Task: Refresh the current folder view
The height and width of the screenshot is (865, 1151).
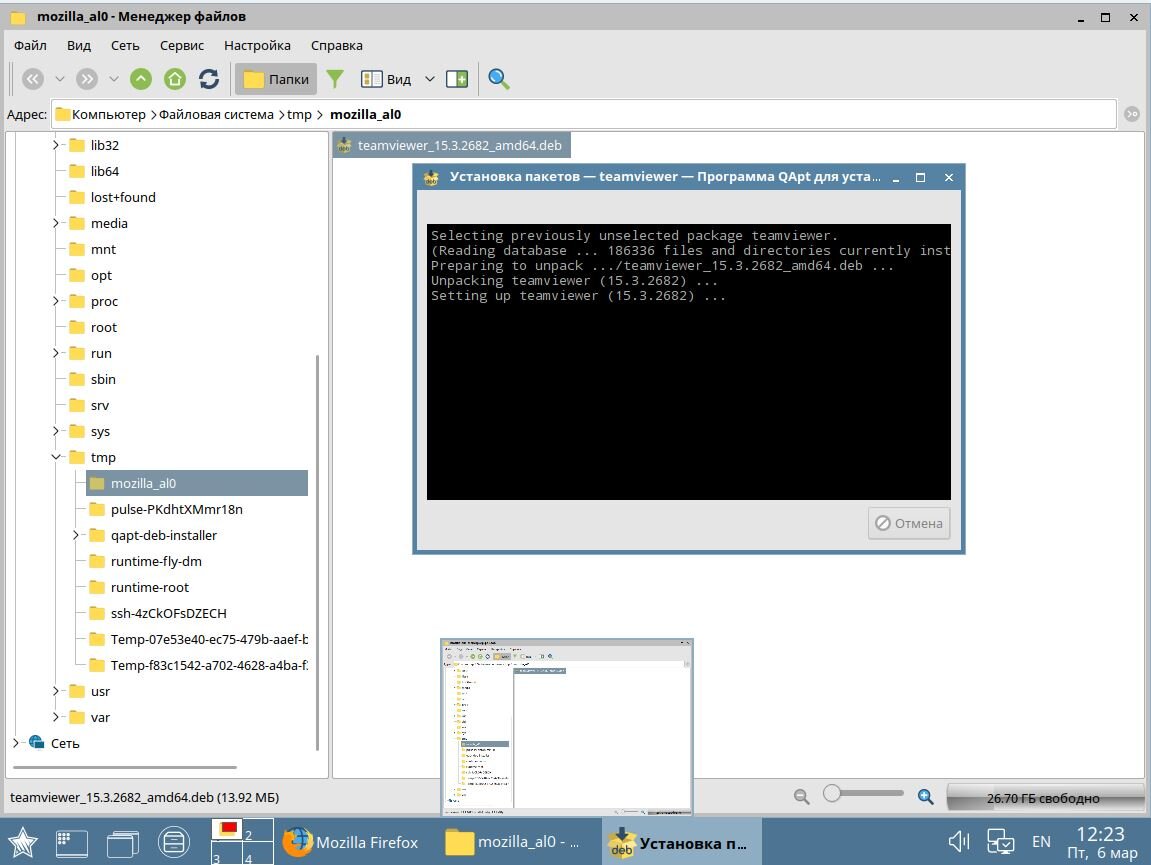Action: point(209,79)
